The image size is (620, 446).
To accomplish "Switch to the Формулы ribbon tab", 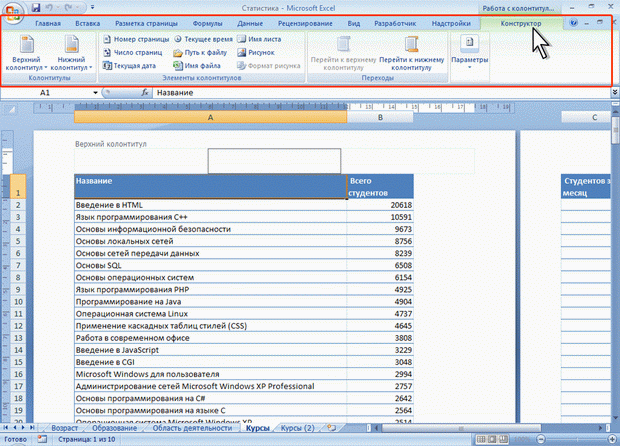I will (207, 22).
